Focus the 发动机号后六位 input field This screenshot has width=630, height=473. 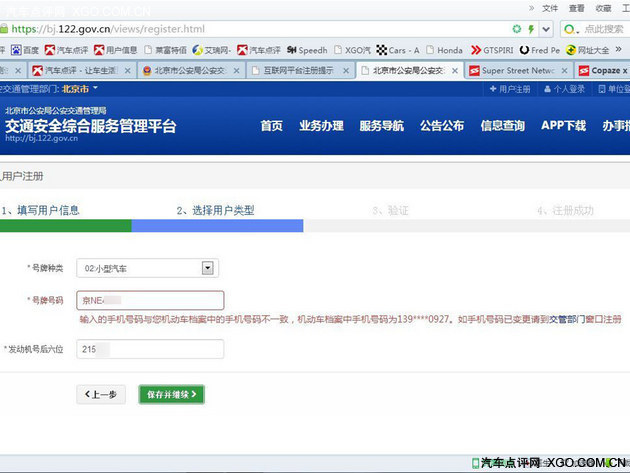point(150,349)
